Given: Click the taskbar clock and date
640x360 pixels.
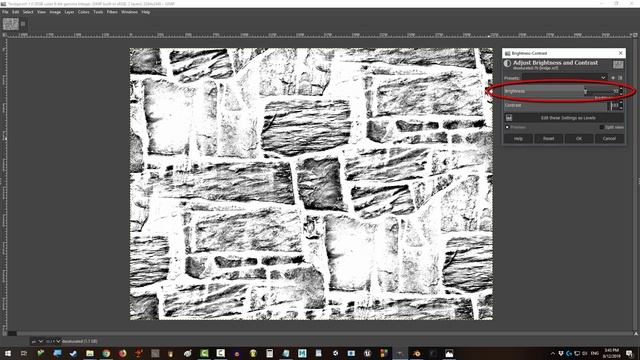Looking at the screenshot, I should click(611, 353).
